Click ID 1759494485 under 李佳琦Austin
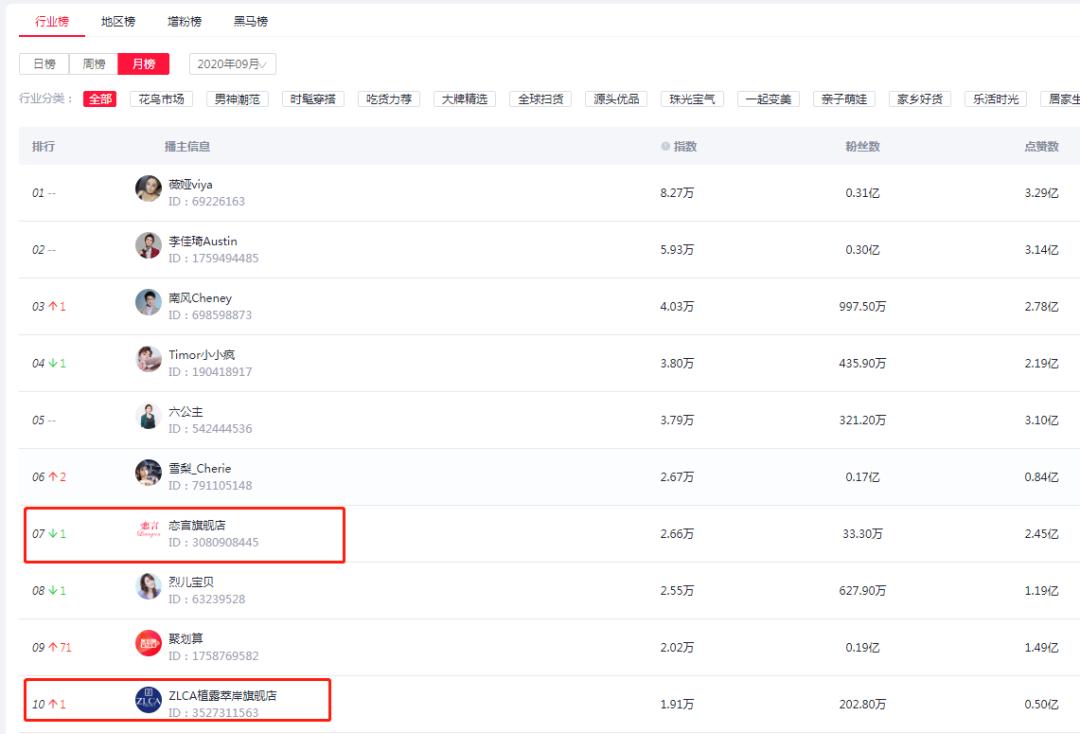 tap(214, 258)
